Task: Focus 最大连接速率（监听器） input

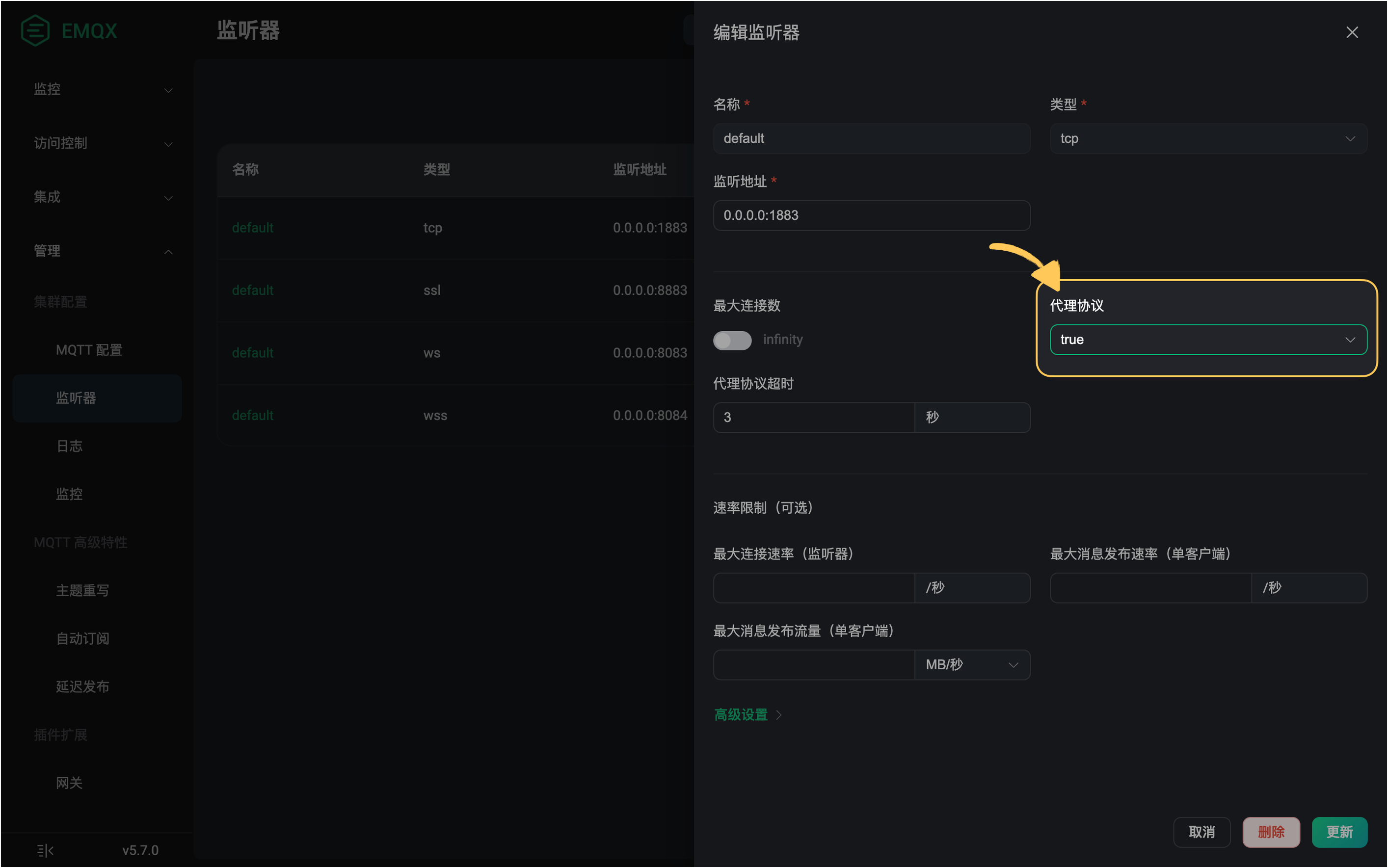Action: (814, 588)
